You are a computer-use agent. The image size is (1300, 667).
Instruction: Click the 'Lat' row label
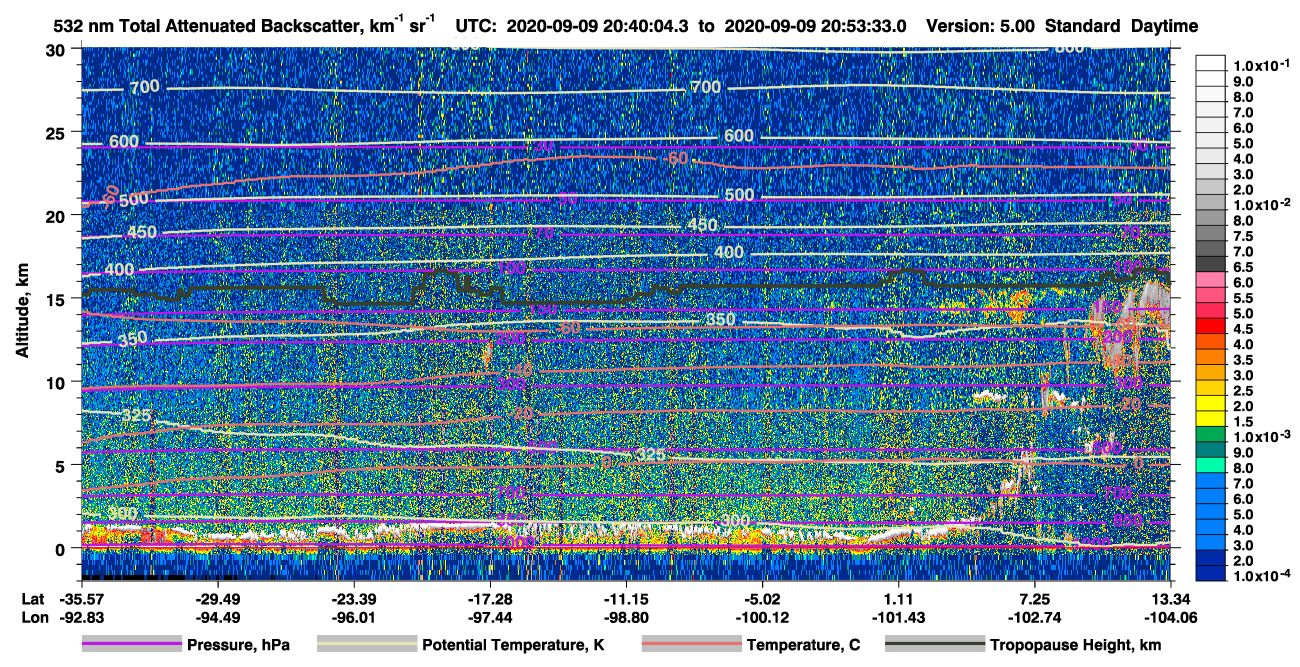point(31,600)
